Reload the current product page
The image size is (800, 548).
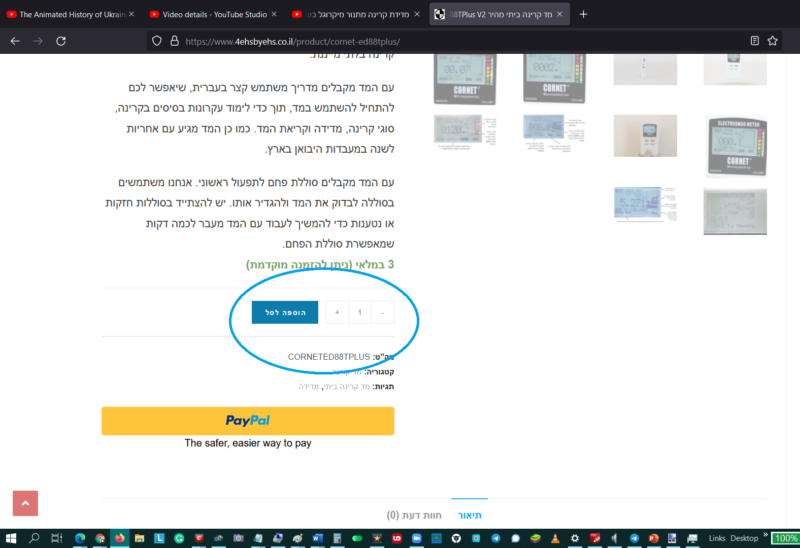pyautogui.click(x=61, y=41)
